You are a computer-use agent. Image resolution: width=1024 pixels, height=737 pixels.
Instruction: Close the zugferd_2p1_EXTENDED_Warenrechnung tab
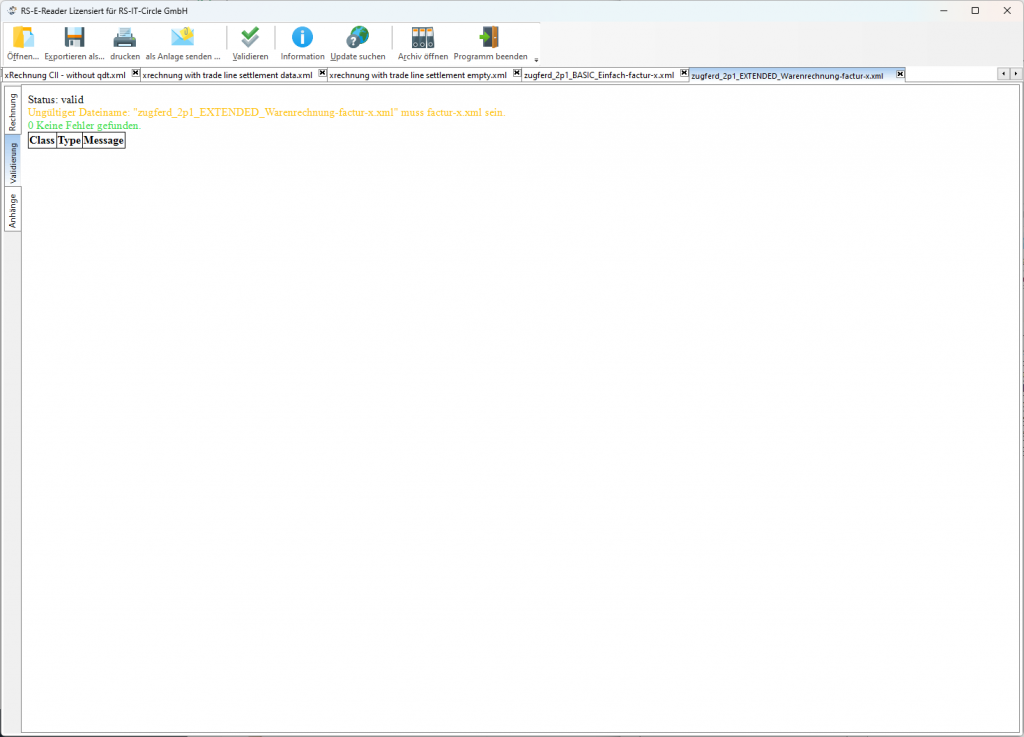tap(900, 74)
